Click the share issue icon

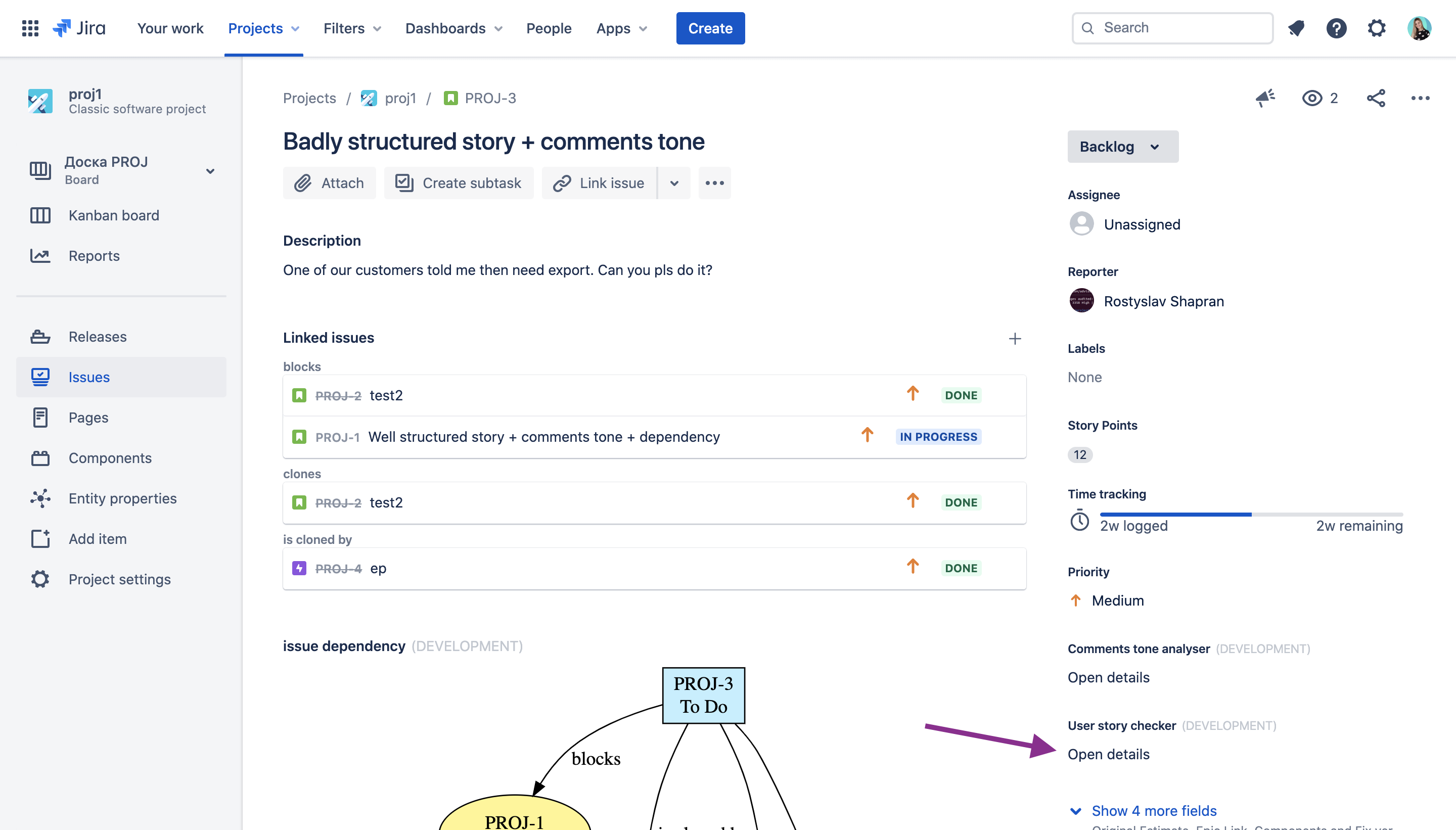1376,98
